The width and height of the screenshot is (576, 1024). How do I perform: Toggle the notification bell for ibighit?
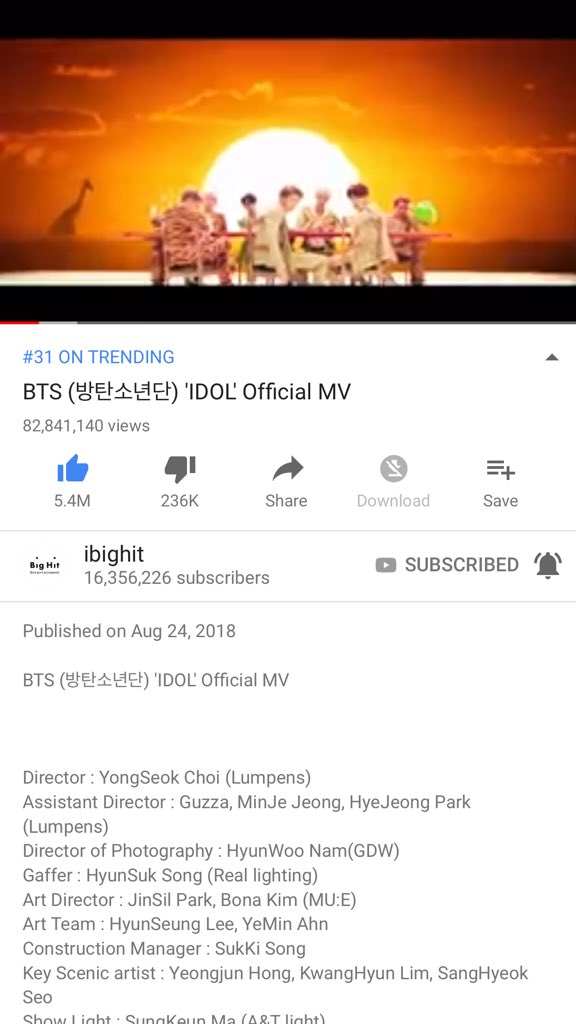[547, 565]
